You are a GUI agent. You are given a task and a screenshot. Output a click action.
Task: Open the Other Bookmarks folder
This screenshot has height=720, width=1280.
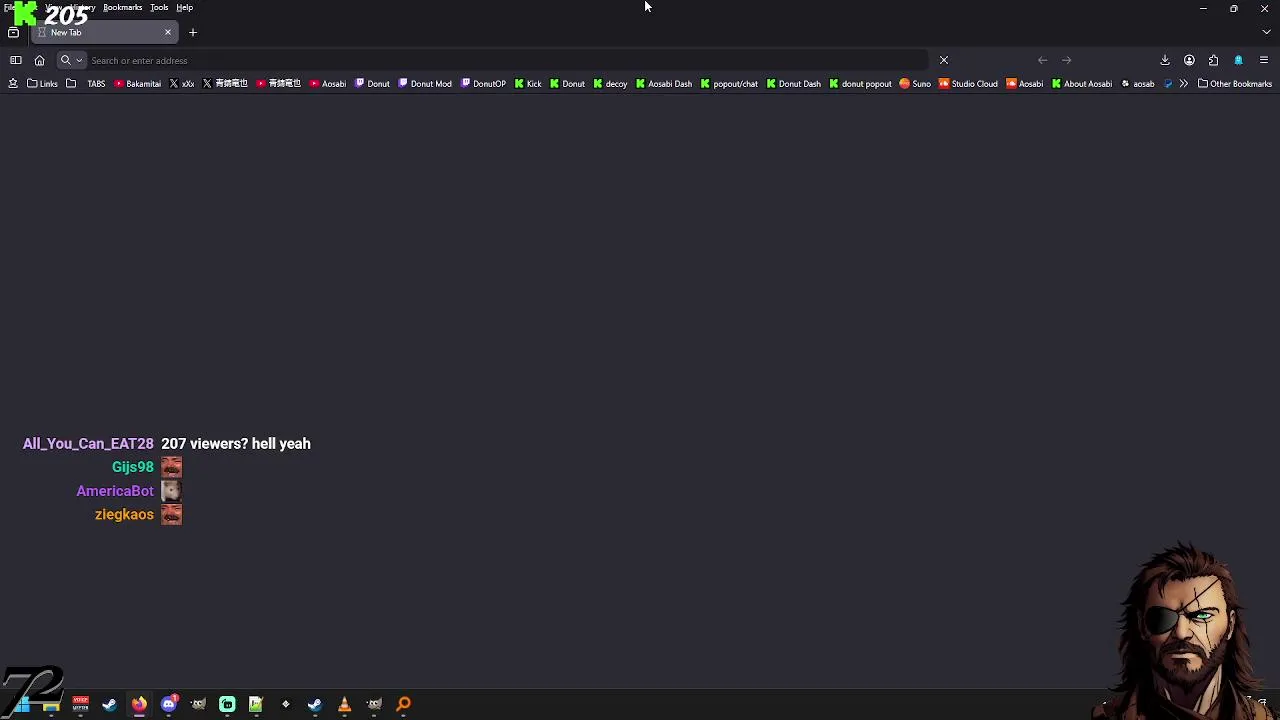point(1235,84)
